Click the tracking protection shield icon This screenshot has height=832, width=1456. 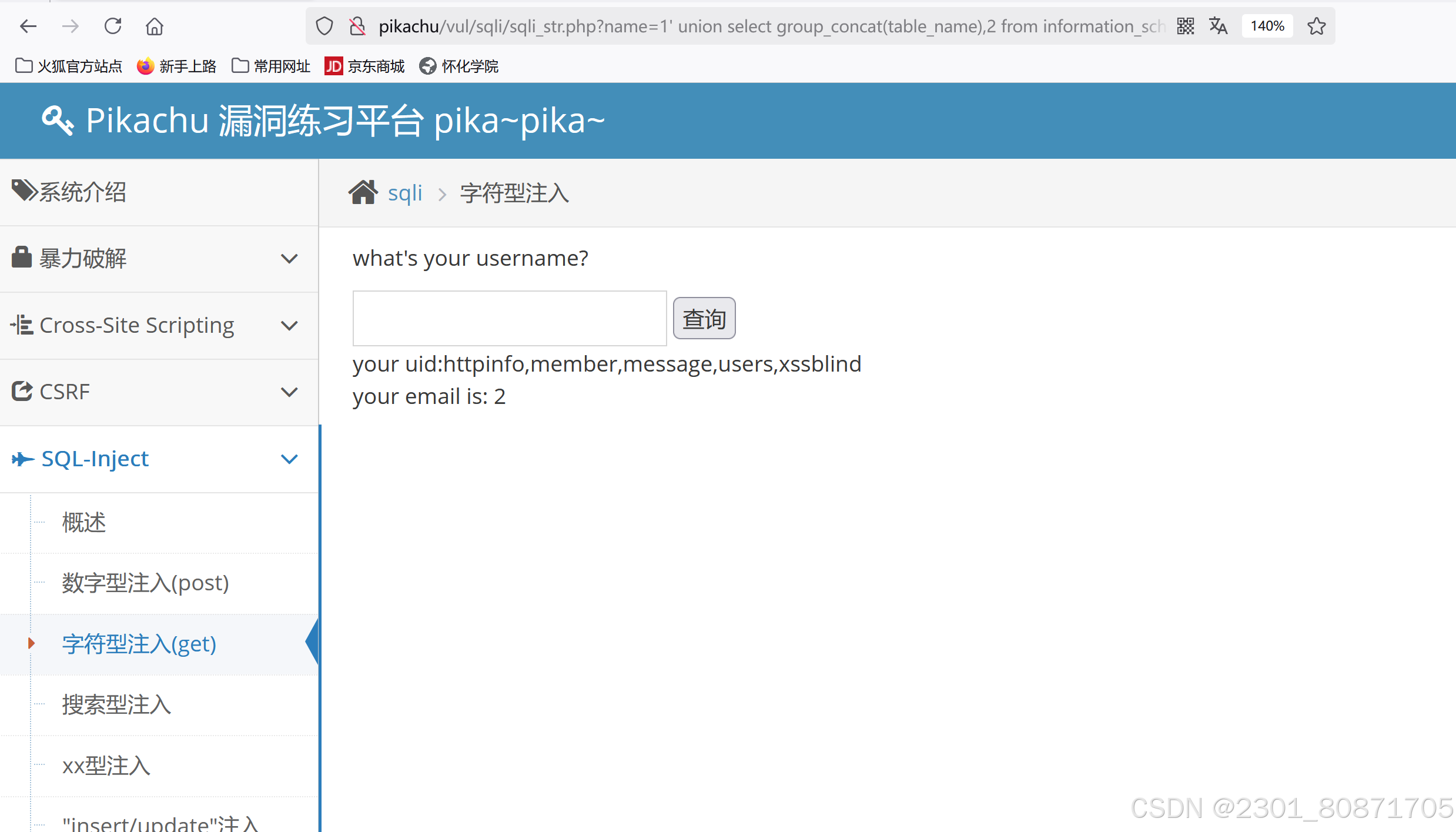coord(324,26)
